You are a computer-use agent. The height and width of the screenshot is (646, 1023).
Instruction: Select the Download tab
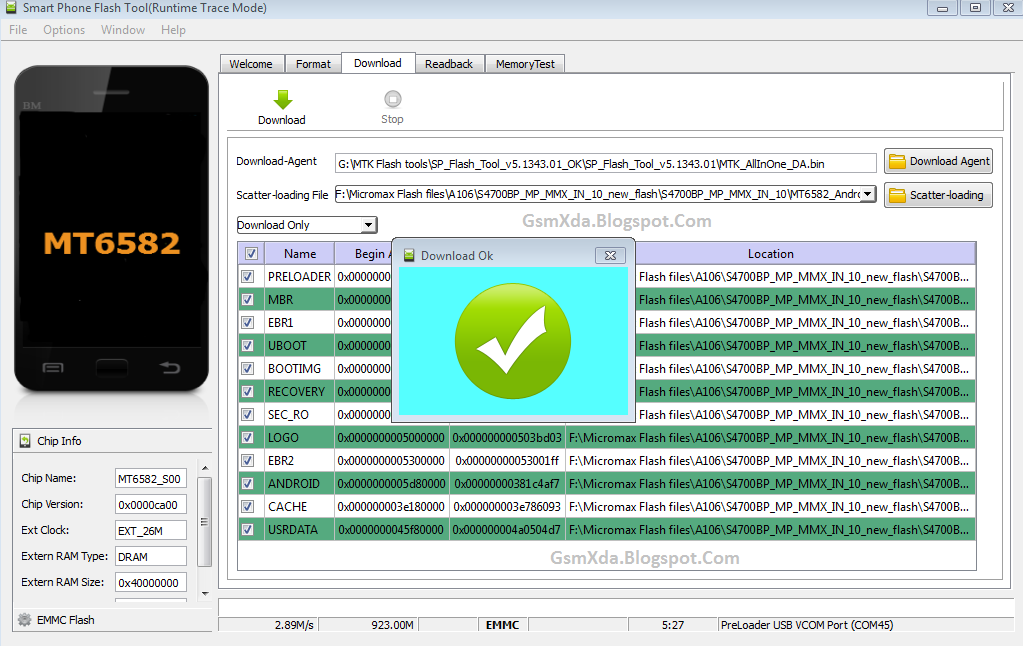(378, 63)
